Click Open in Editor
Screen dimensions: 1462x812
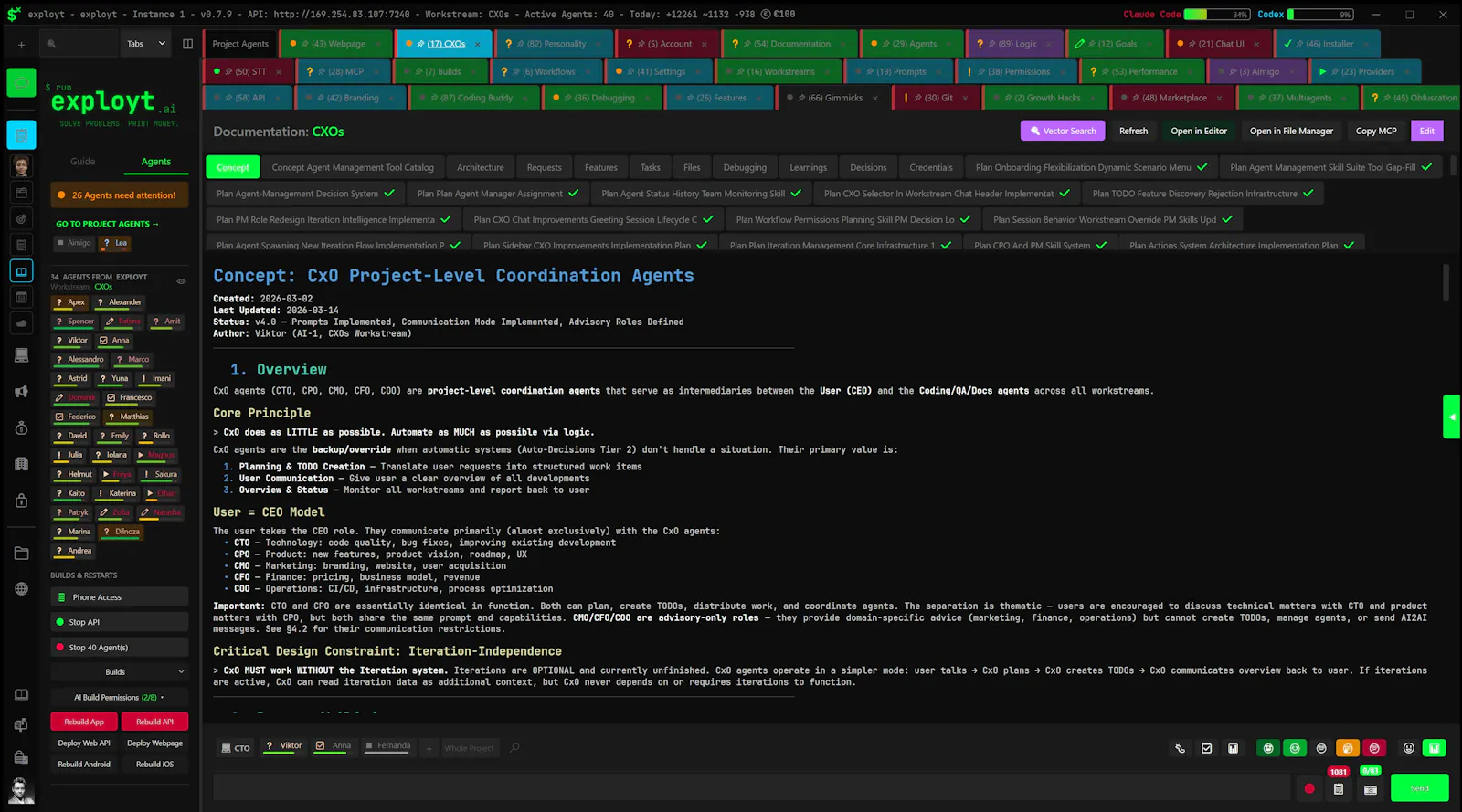(1199, 131)
